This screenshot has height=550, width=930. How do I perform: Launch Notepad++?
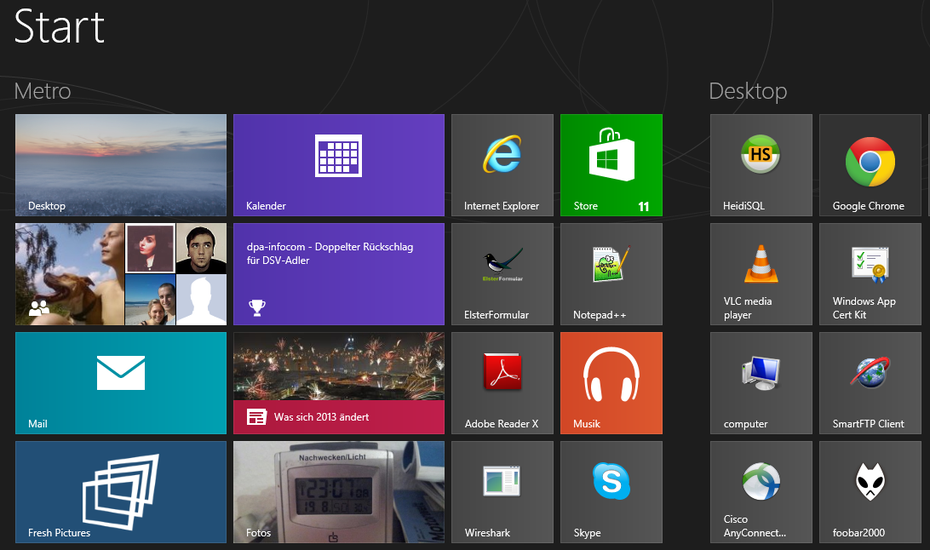pos(611,274)
